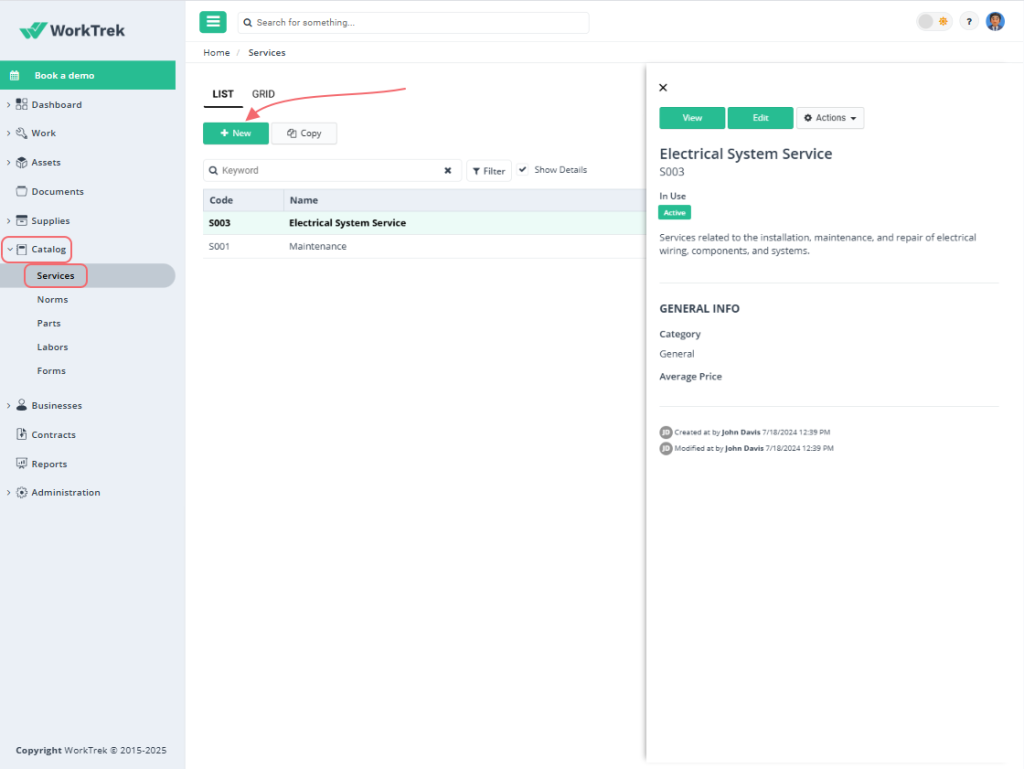Select the Work wrench icon in sidebar

[x=21, y=132]
